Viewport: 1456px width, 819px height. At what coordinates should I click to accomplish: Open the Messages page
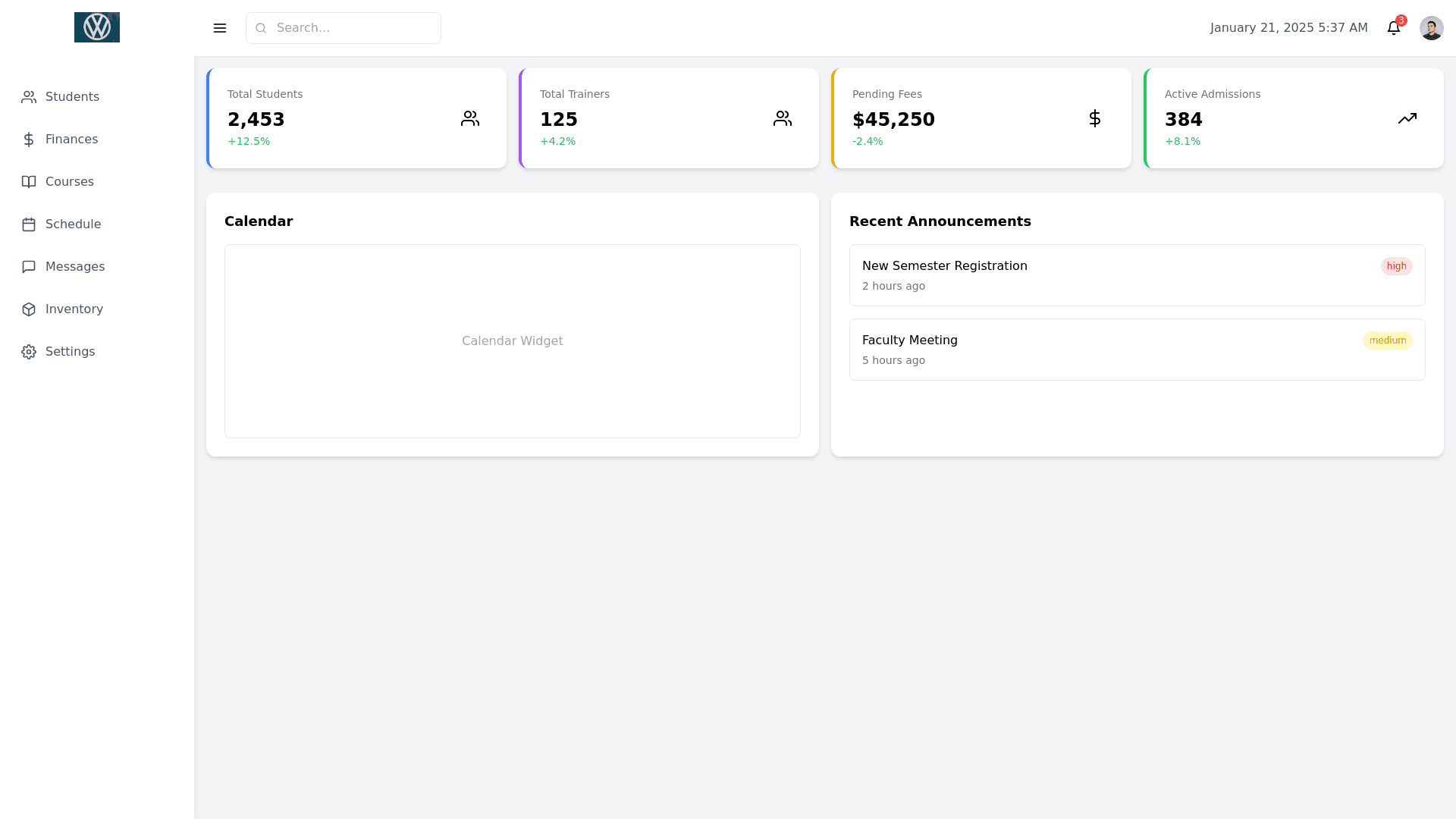(x=74, y=267)
